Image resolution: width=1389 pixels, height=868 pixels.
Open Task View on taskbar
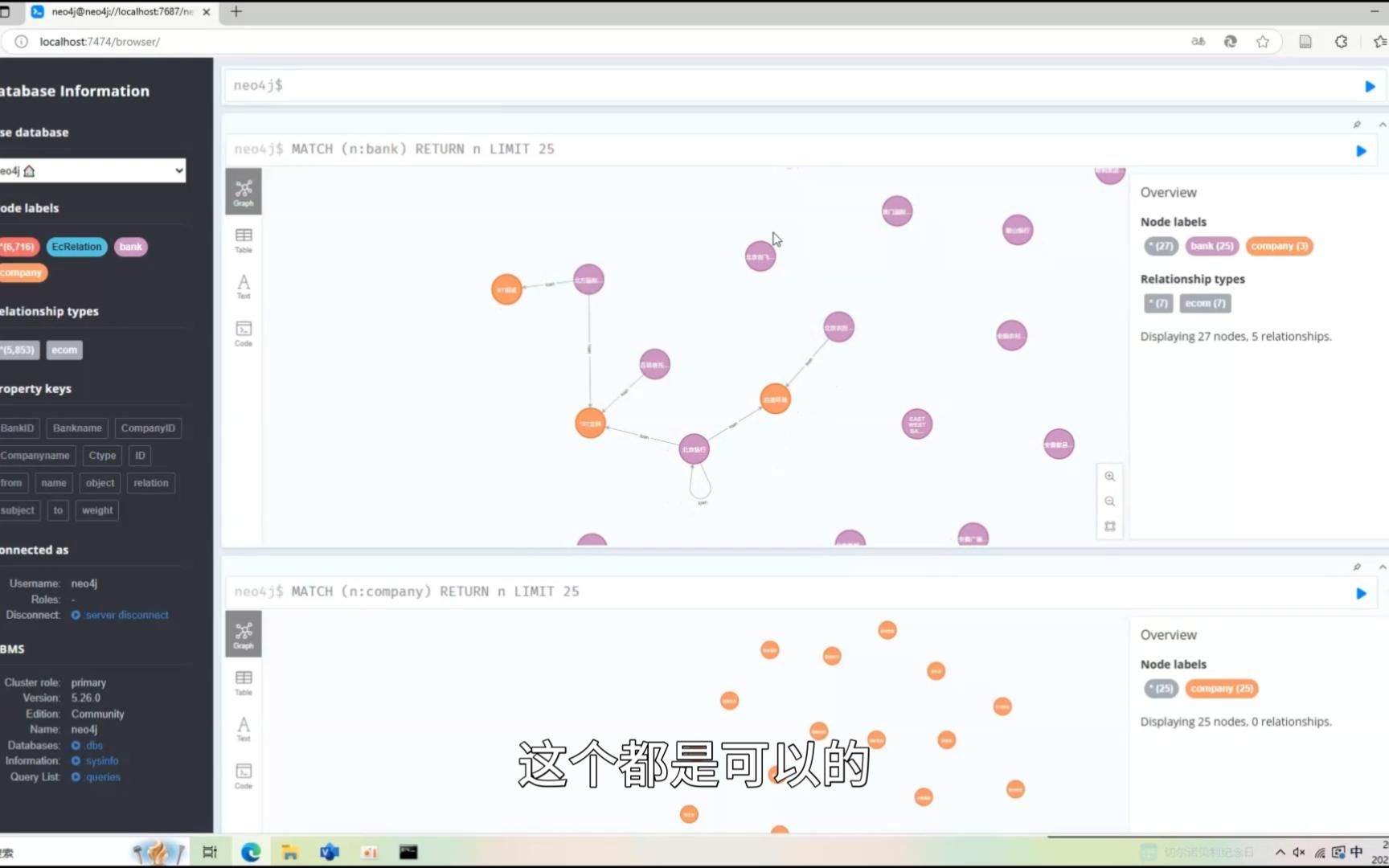(x=210, y=852)
